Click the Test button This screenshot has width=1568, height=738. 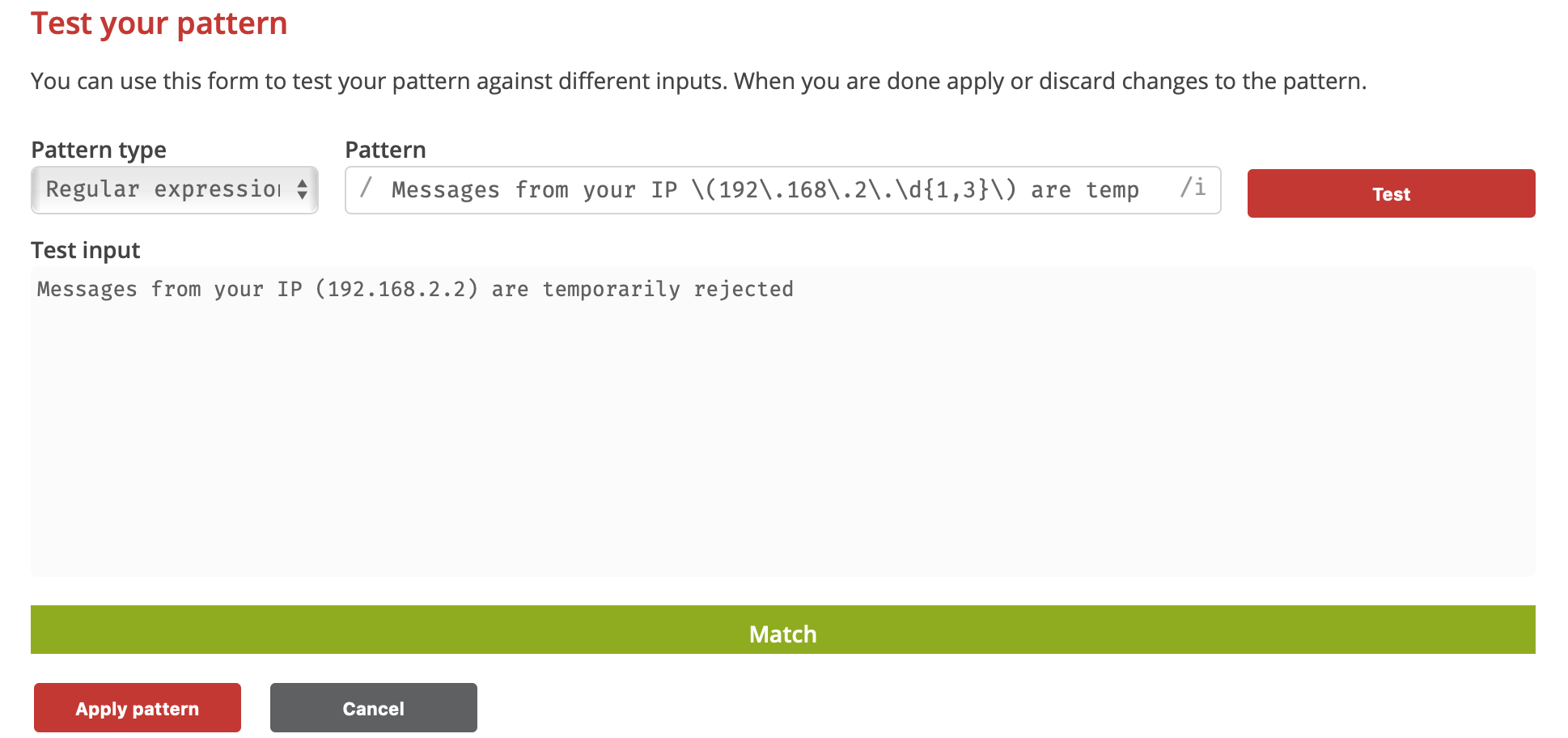[1390, 193]
